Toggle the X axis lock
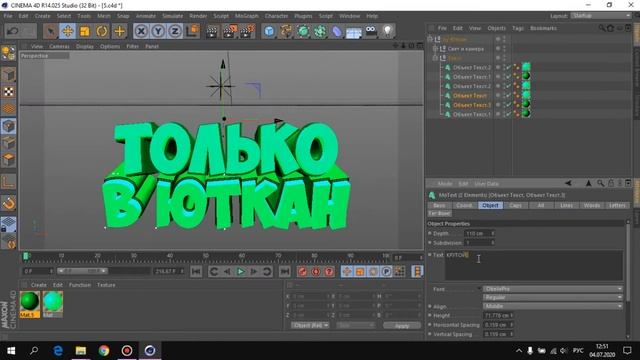Screen dimensions: 640x360 (141, 31)
